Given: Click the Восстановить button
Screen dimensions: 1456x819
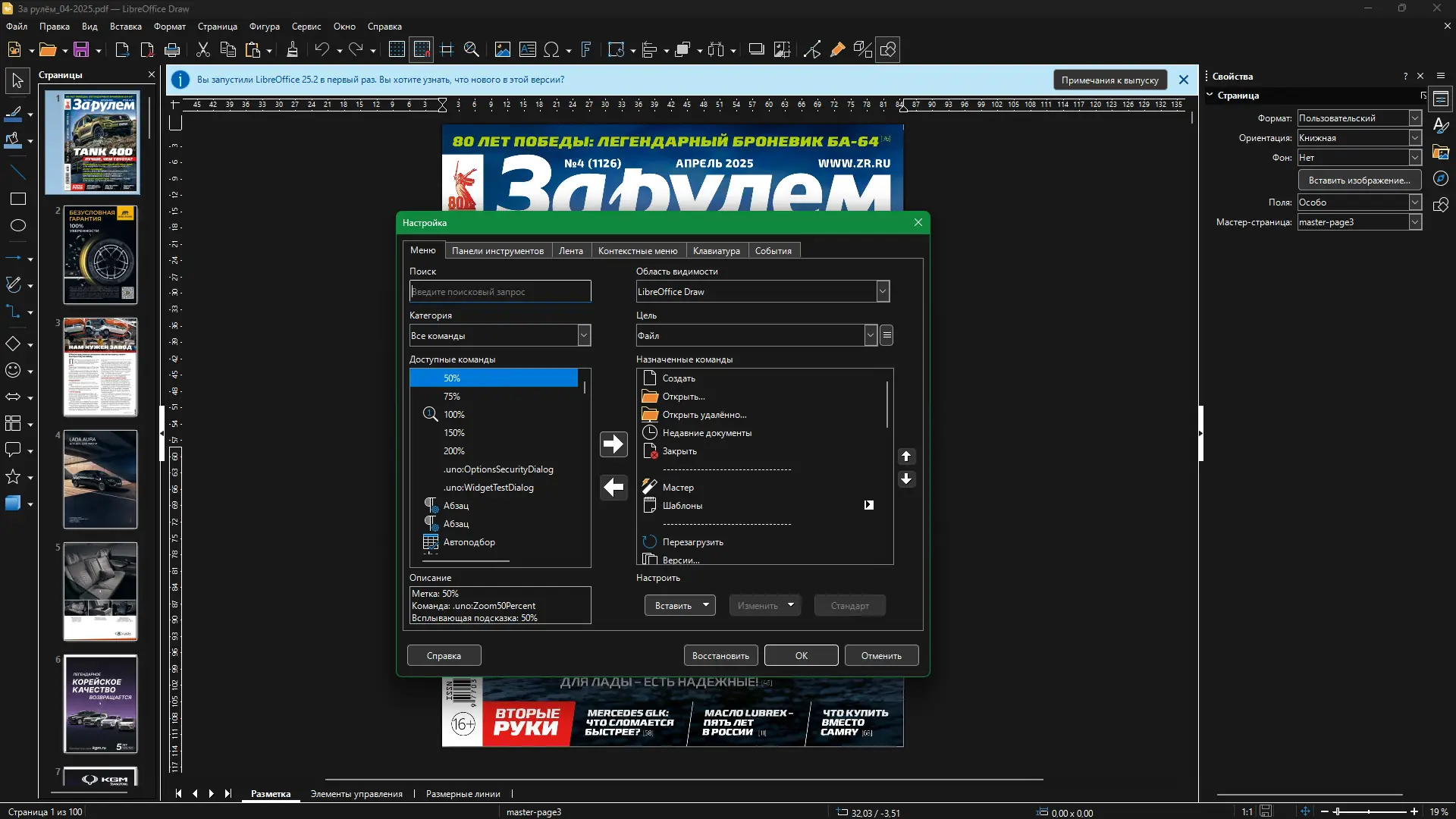Looking at the screenshot, I should click(x=720, y=655).
